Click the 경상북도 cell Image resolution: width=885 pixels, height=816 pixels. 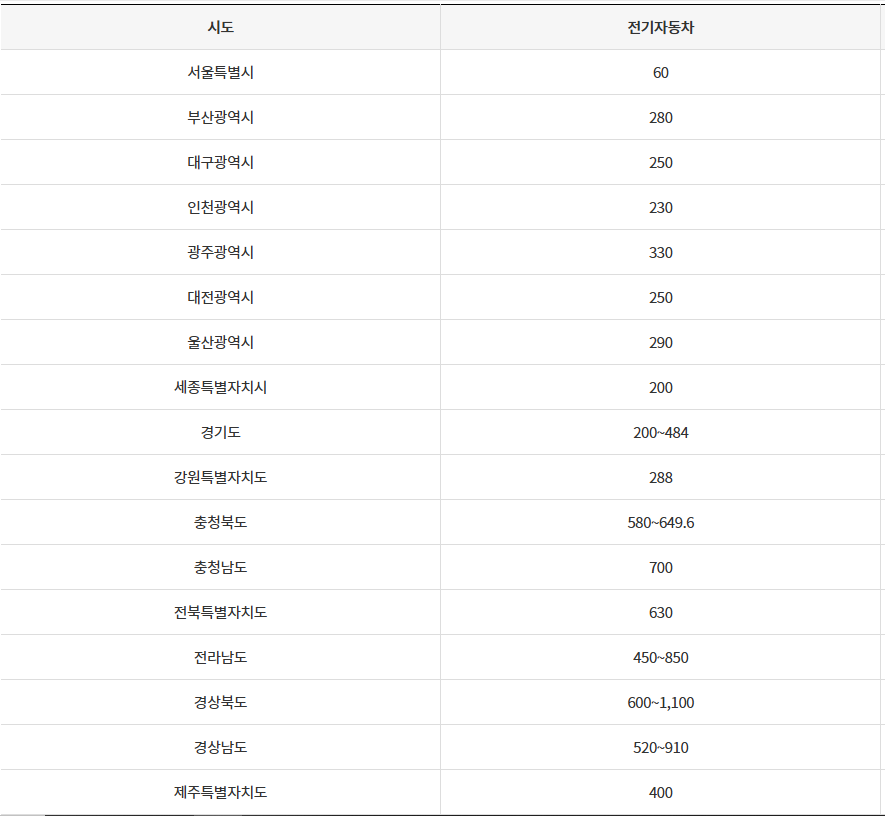pos(221,703)
